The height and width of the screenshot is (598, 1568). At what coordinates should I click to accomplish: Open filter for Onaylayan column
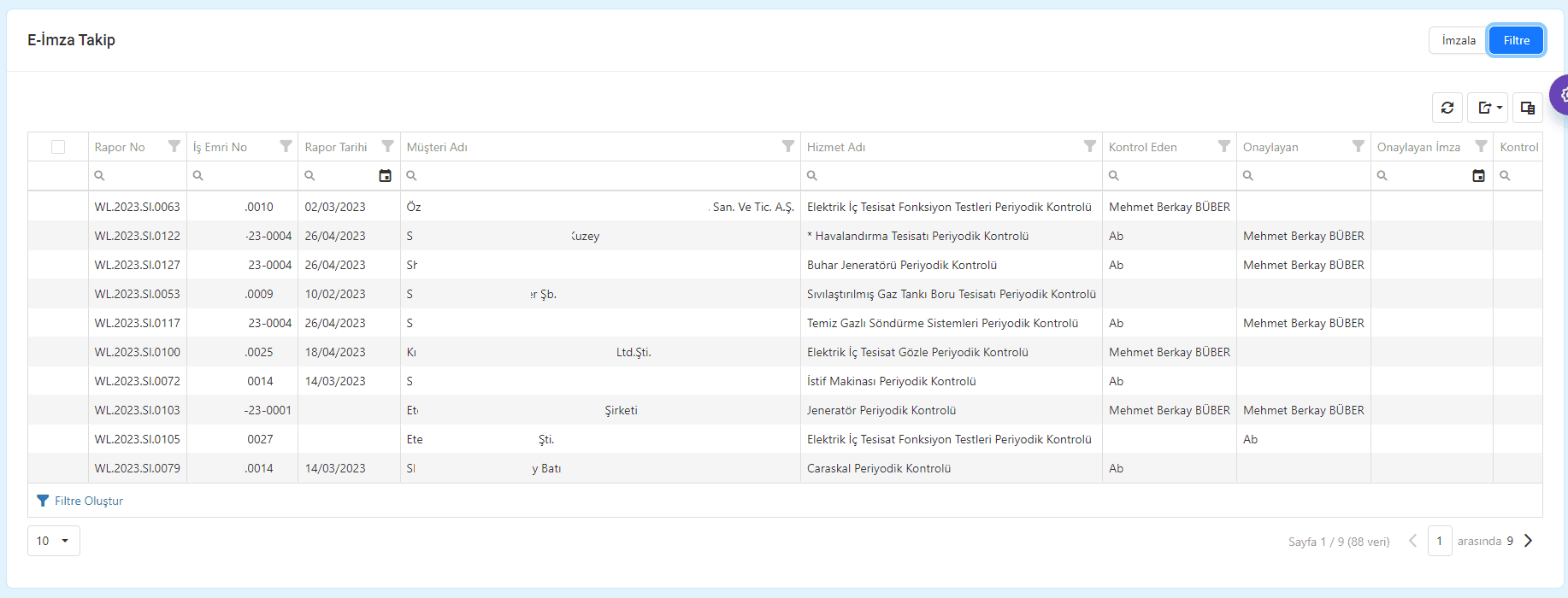tap(1358, 146)
